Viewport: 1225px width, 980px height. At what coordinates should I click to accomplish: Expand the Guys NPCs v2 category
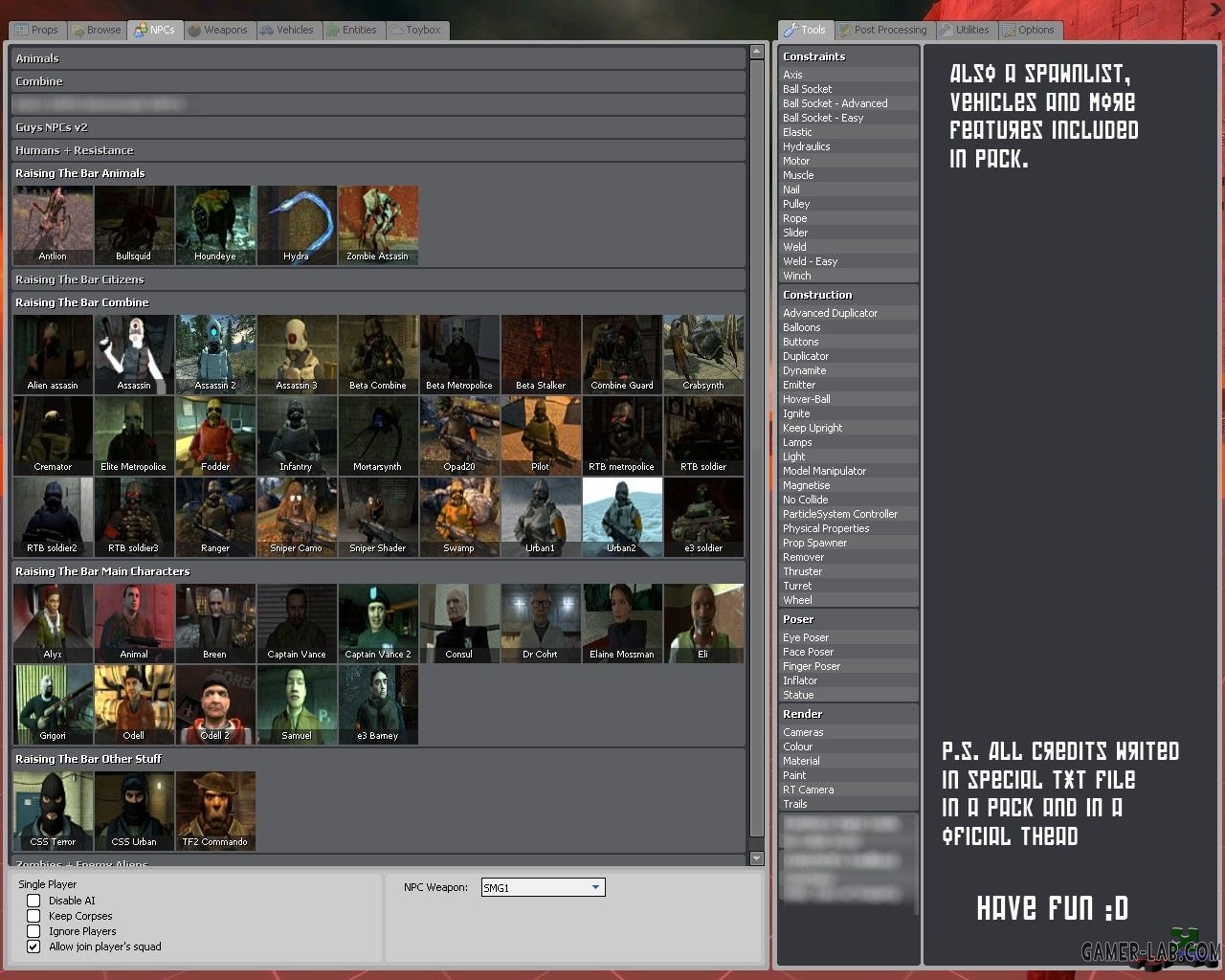[378, 127]
